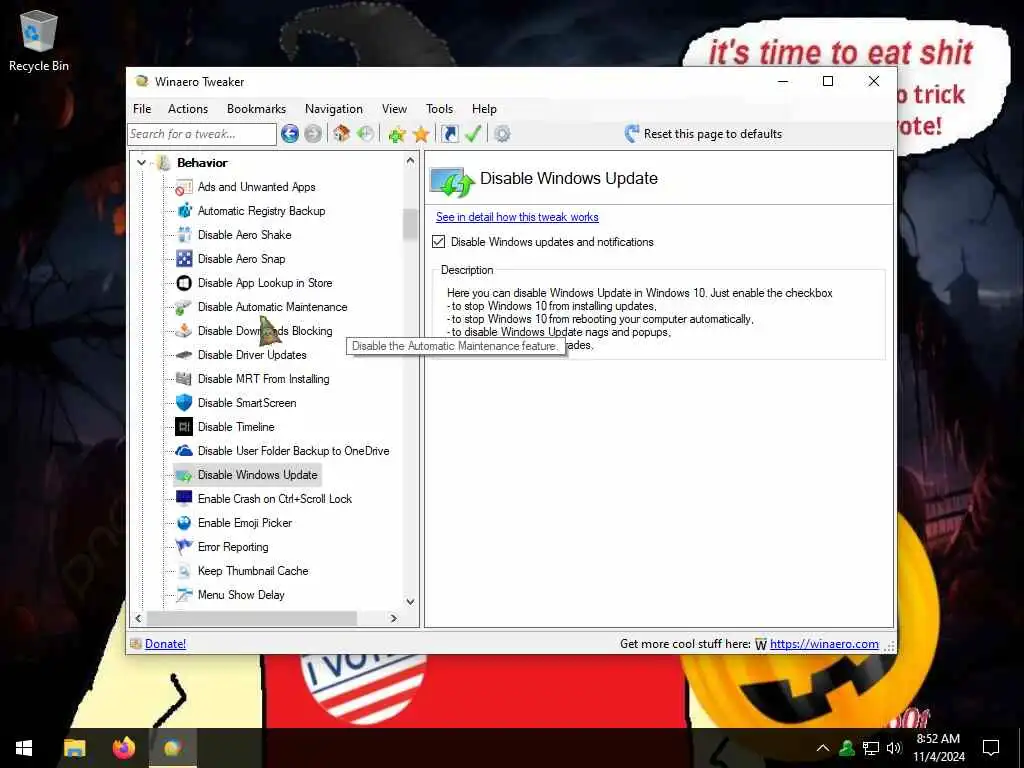This screenshot has height=768, width=1024.
Task: Click the Ads and Unwanted Apps icon
Action: pos(184,187)
